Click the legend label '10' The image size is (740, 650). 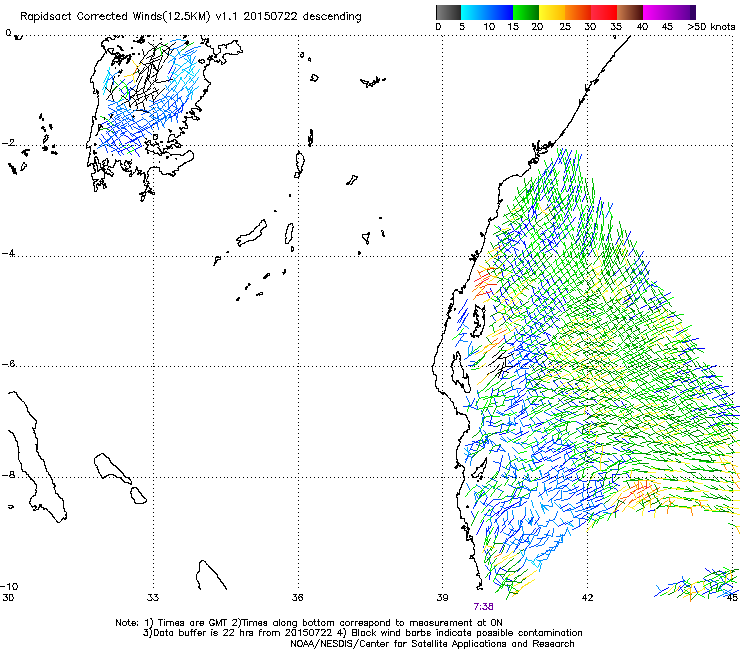[489, 26]
